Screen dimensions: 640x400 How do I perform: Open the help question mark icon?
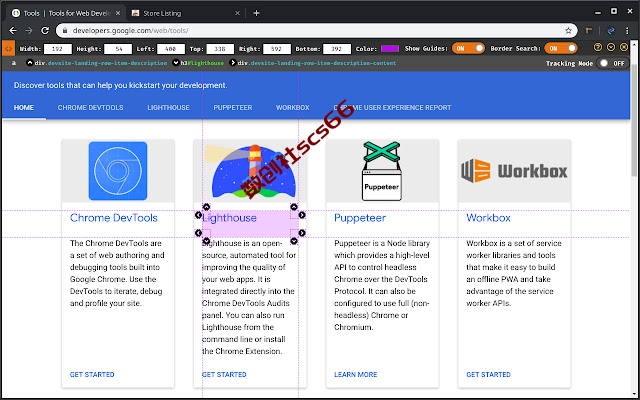[598, 47]
